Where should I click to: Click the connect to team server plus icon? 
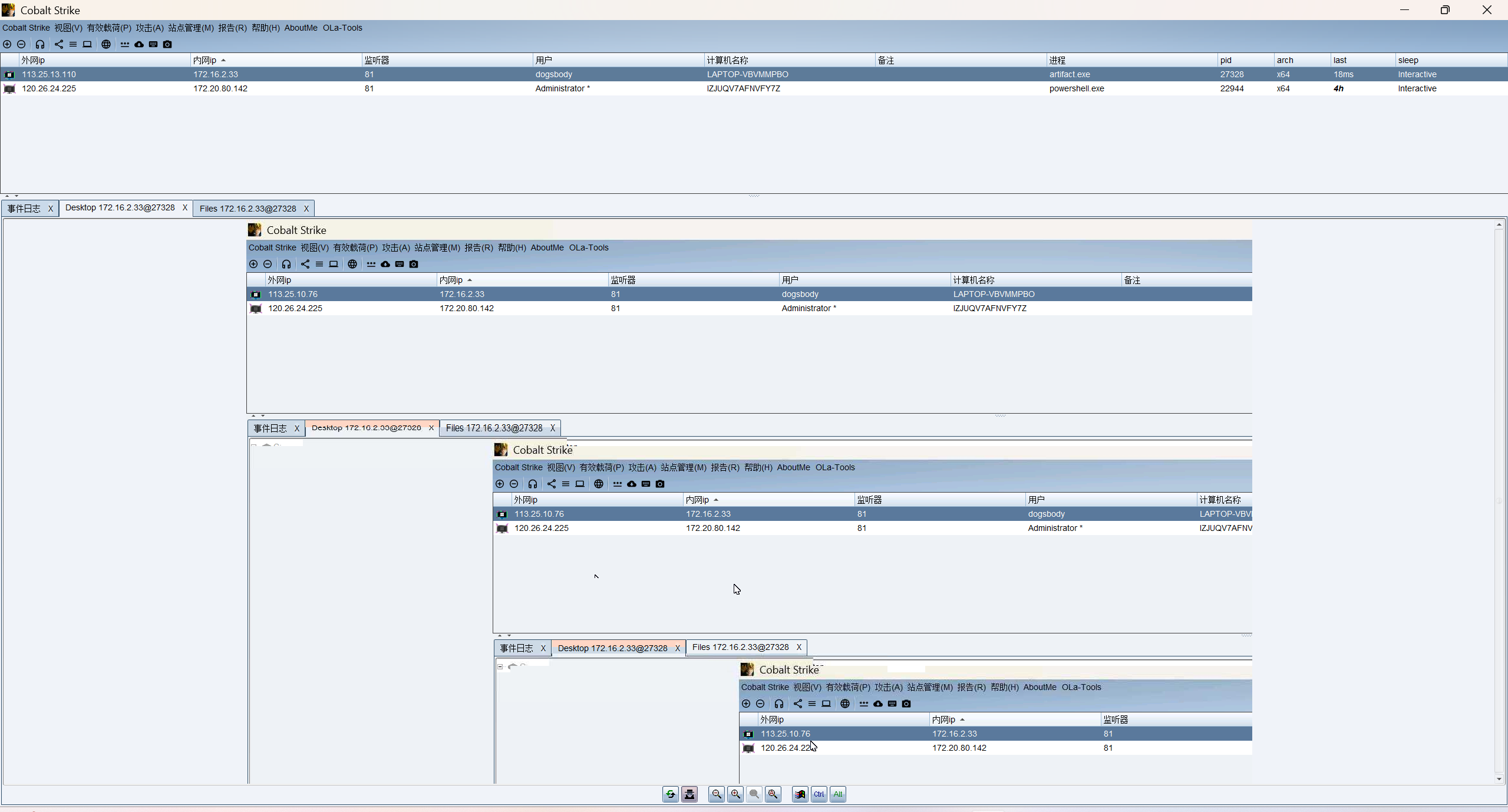7,44
